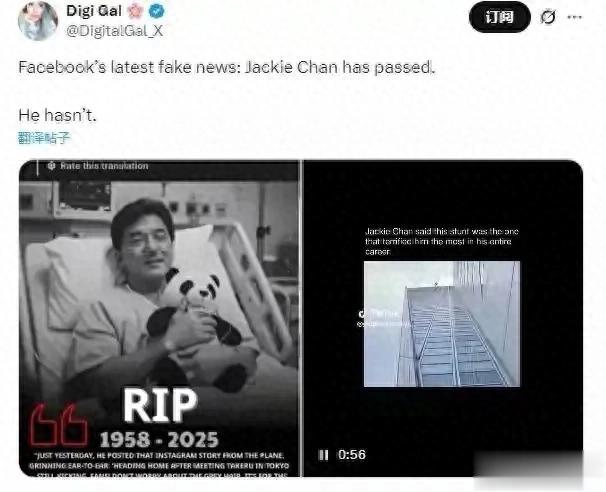Click the Rate this translation gear icon

[x=51, y=166]
